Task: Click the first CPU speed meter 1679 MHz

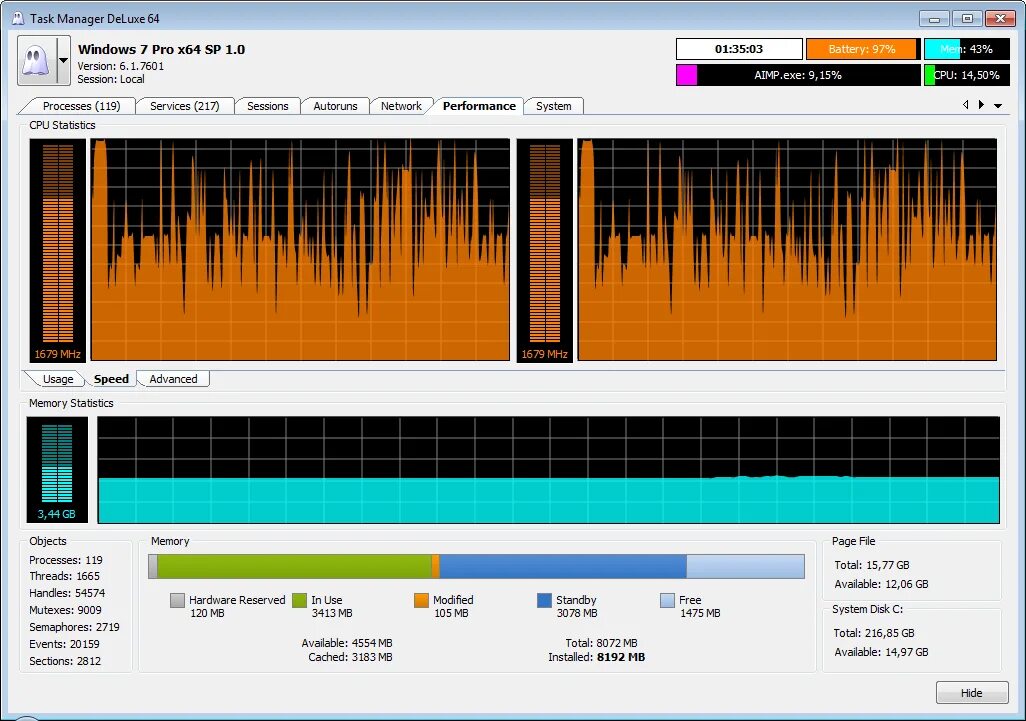Action: (58, 250)
